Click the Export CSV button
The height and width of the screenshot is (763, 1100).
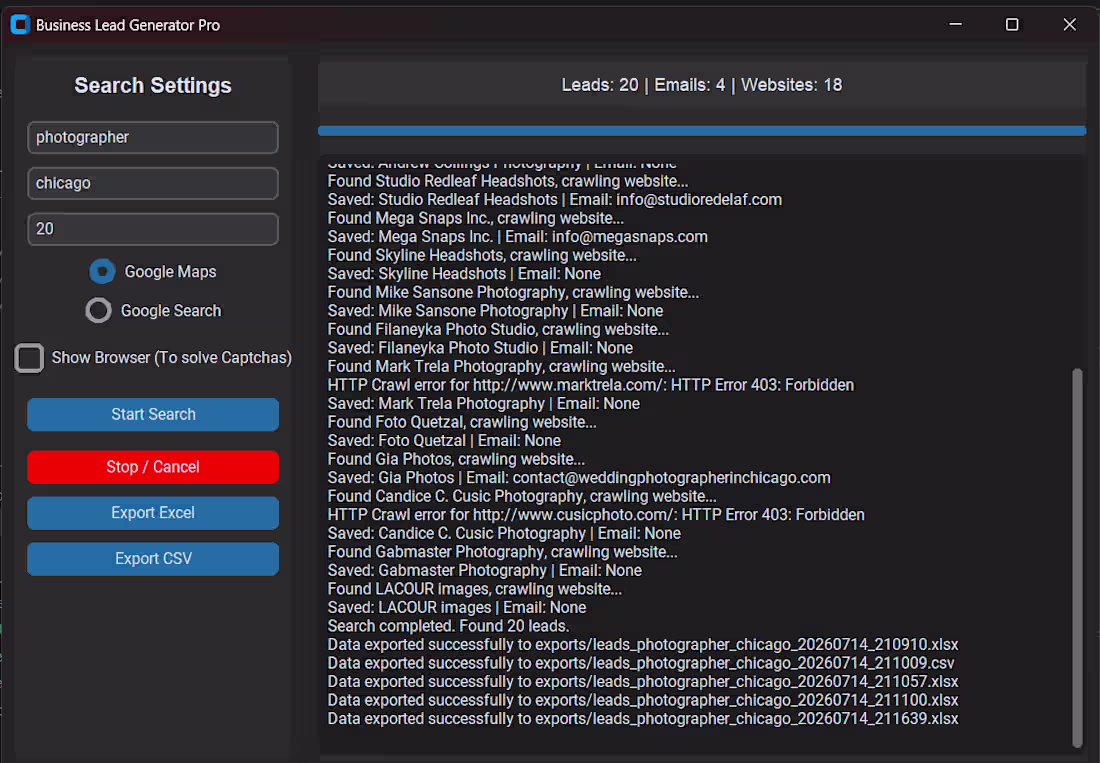[153, 559]
